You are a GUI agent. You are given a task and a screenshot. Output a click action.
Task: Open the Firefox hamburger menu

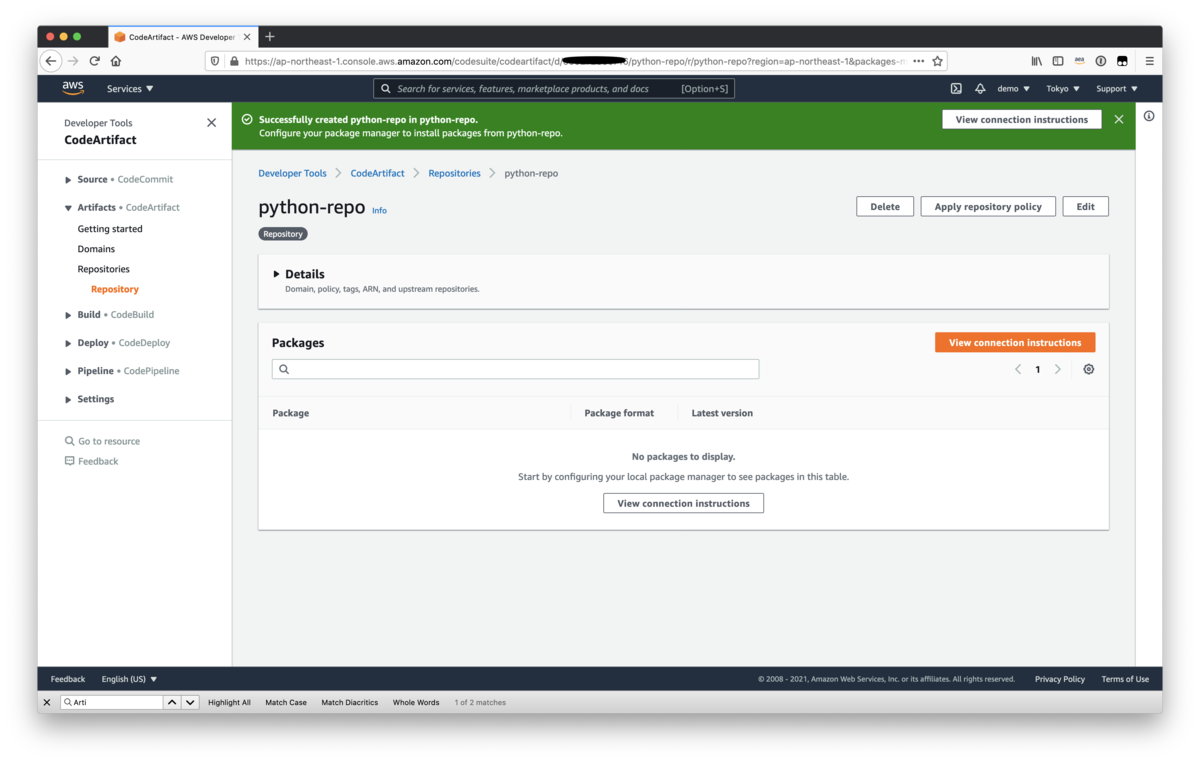click(1150, 61)
